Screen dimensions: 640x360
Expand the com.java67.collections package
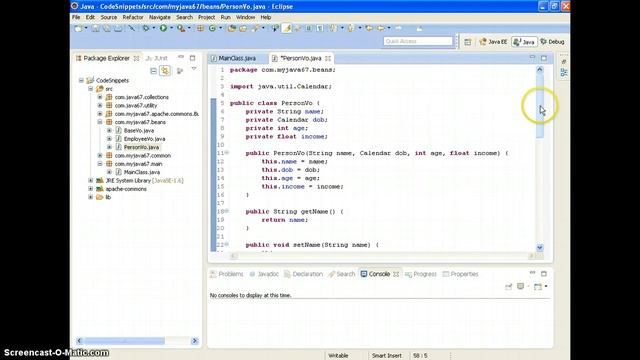point(100,97)
